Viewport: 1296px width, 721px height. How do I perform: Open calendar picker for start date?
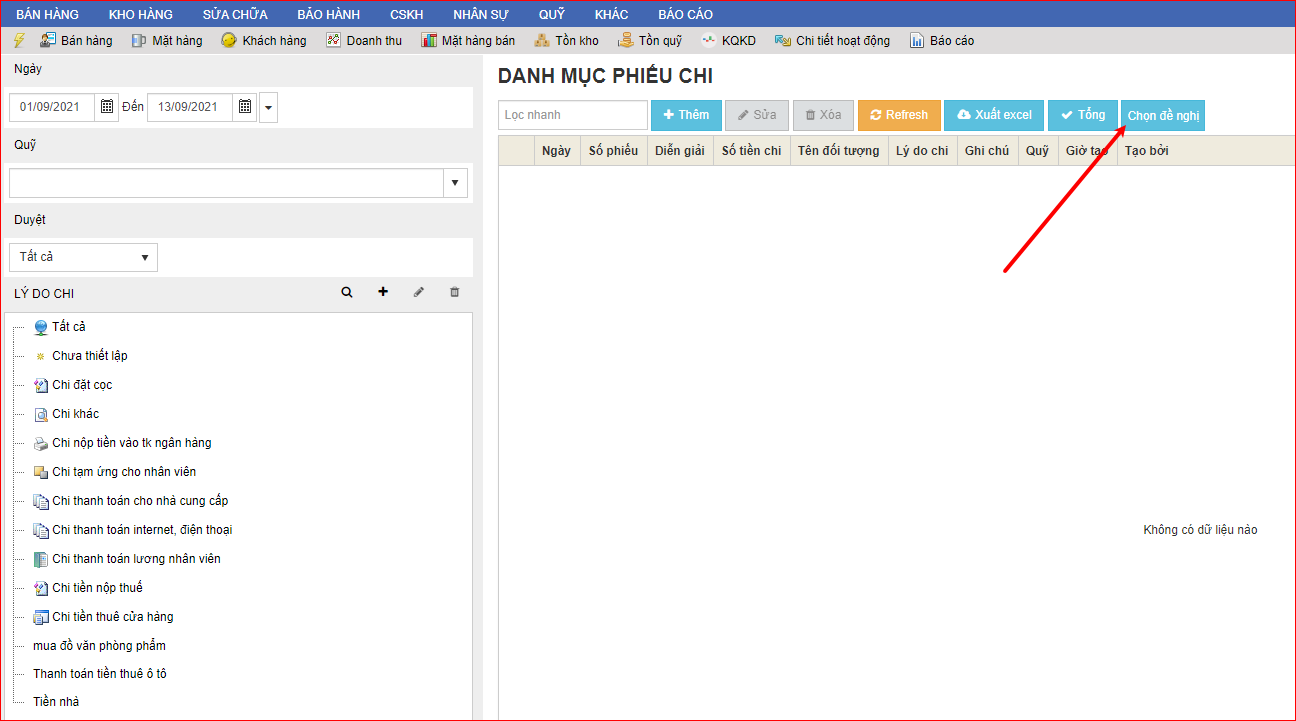[108, 107]
